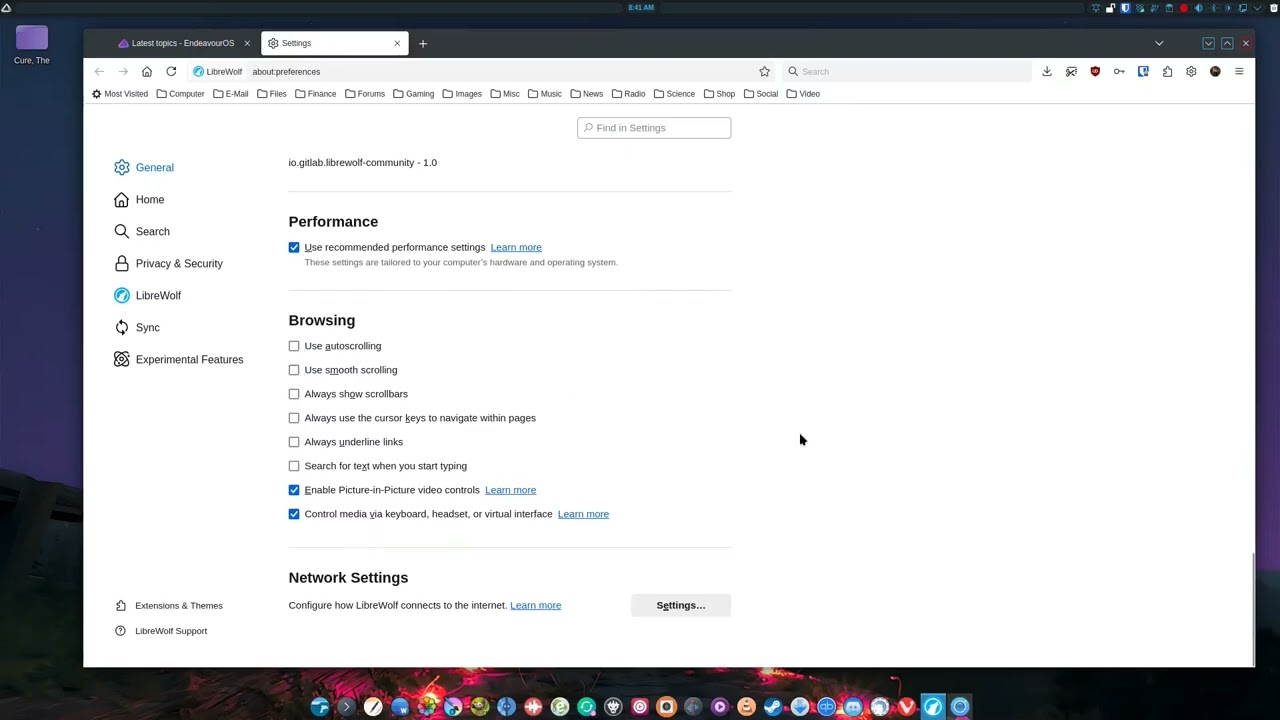This screenshot has height=720, width=1280.
Task: Enable Search for text when typing
Action: point(294,466)
